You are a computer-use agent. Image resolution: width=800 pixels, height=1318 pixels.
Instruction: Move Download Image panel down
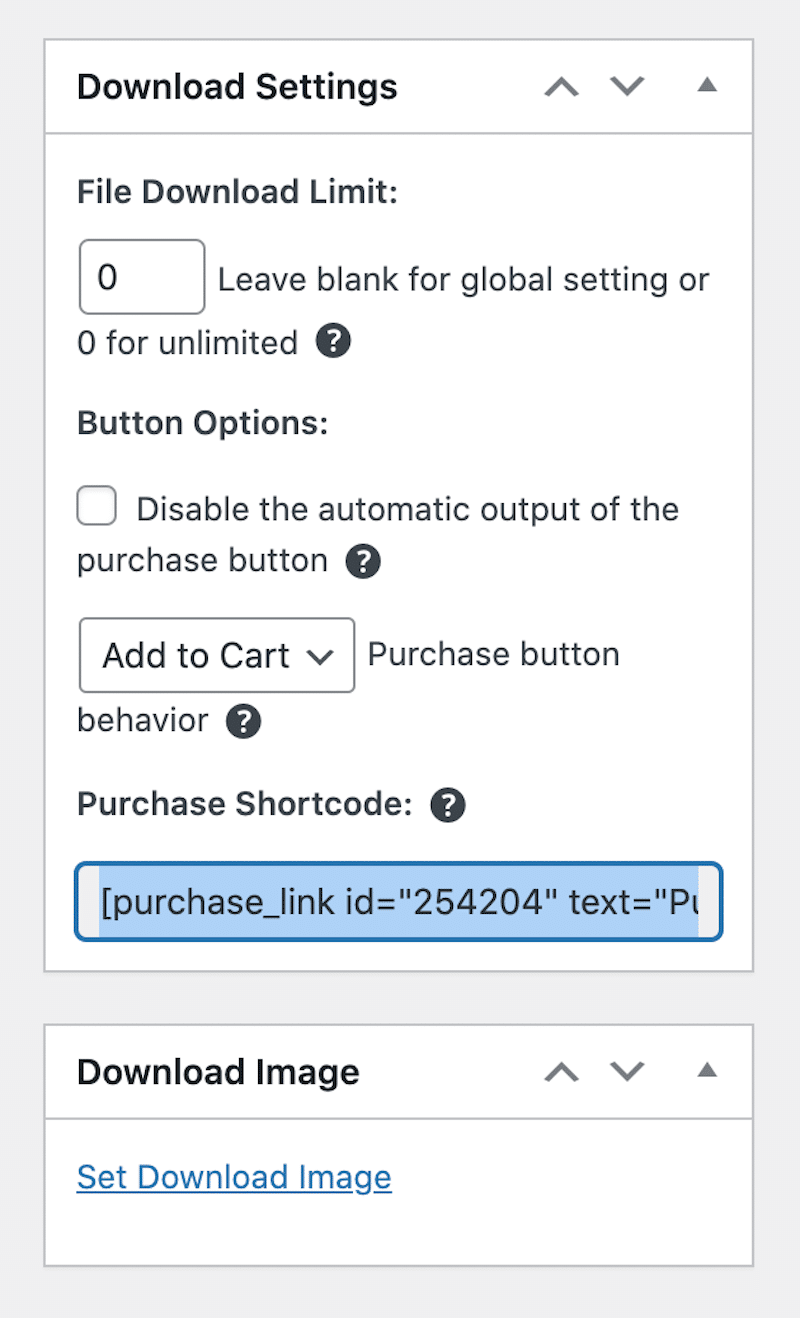point(627,1072)
